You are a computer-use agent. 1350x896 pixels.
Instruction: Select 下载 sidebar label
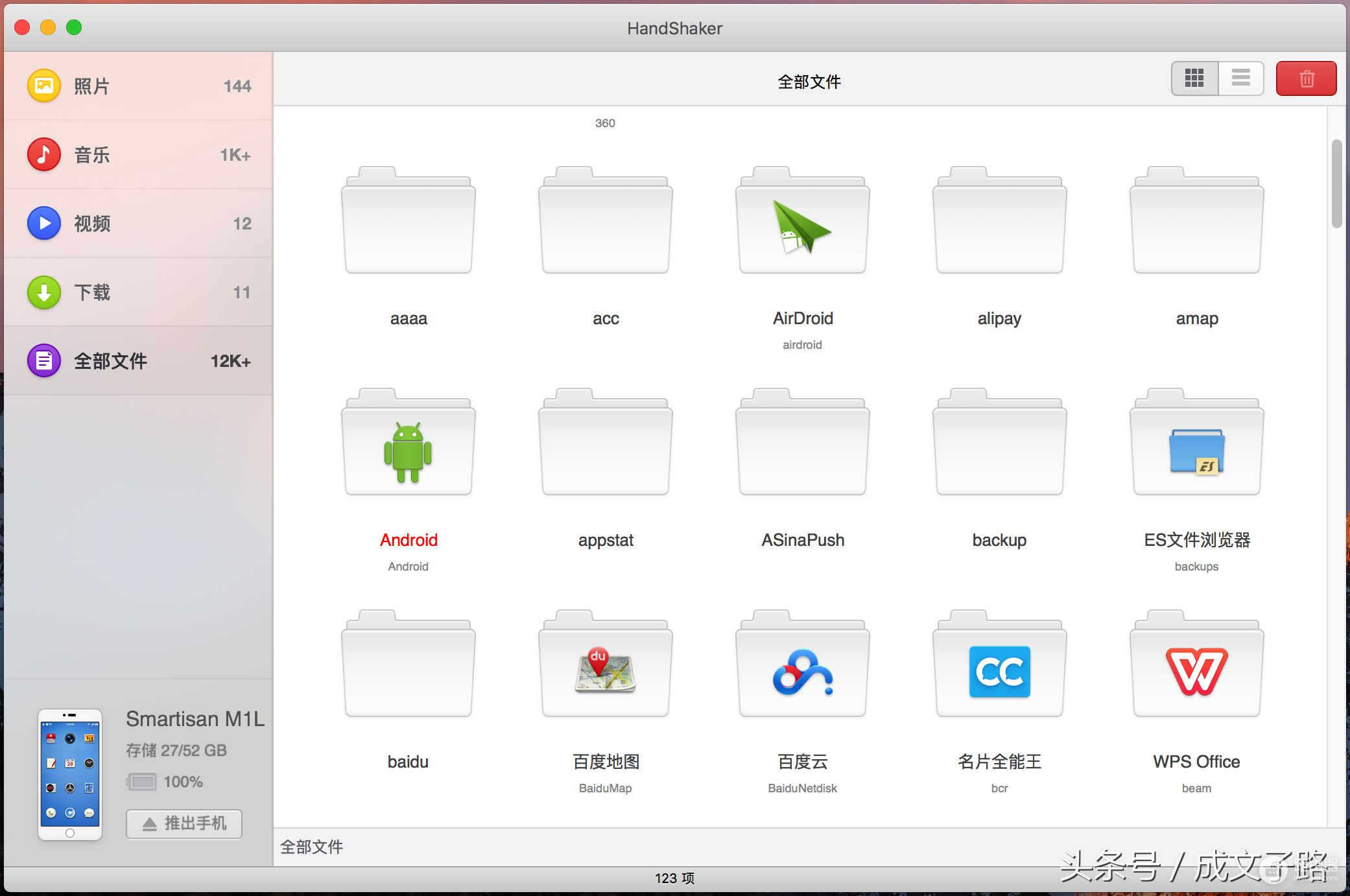click(91, 292)
